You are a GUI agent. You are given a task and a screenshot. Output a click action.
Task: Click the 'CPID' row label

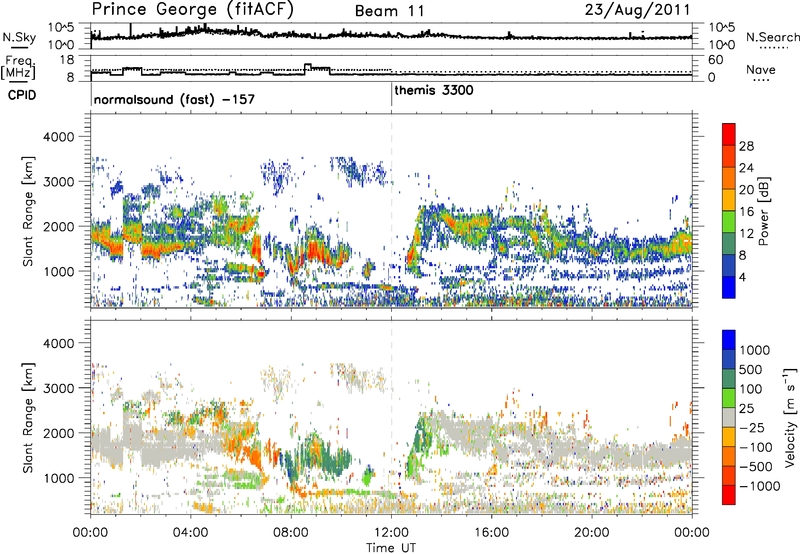point(22,95)
